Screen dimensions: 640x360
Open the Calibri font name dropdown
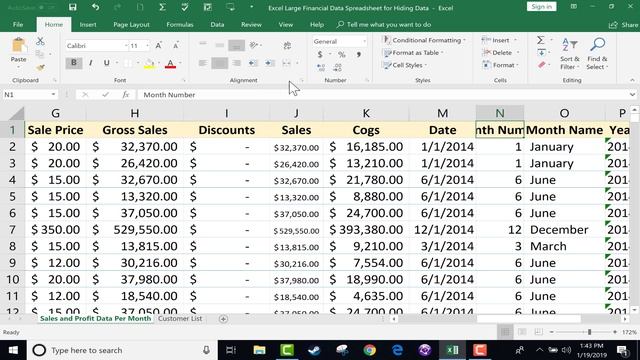coord(126,46)
